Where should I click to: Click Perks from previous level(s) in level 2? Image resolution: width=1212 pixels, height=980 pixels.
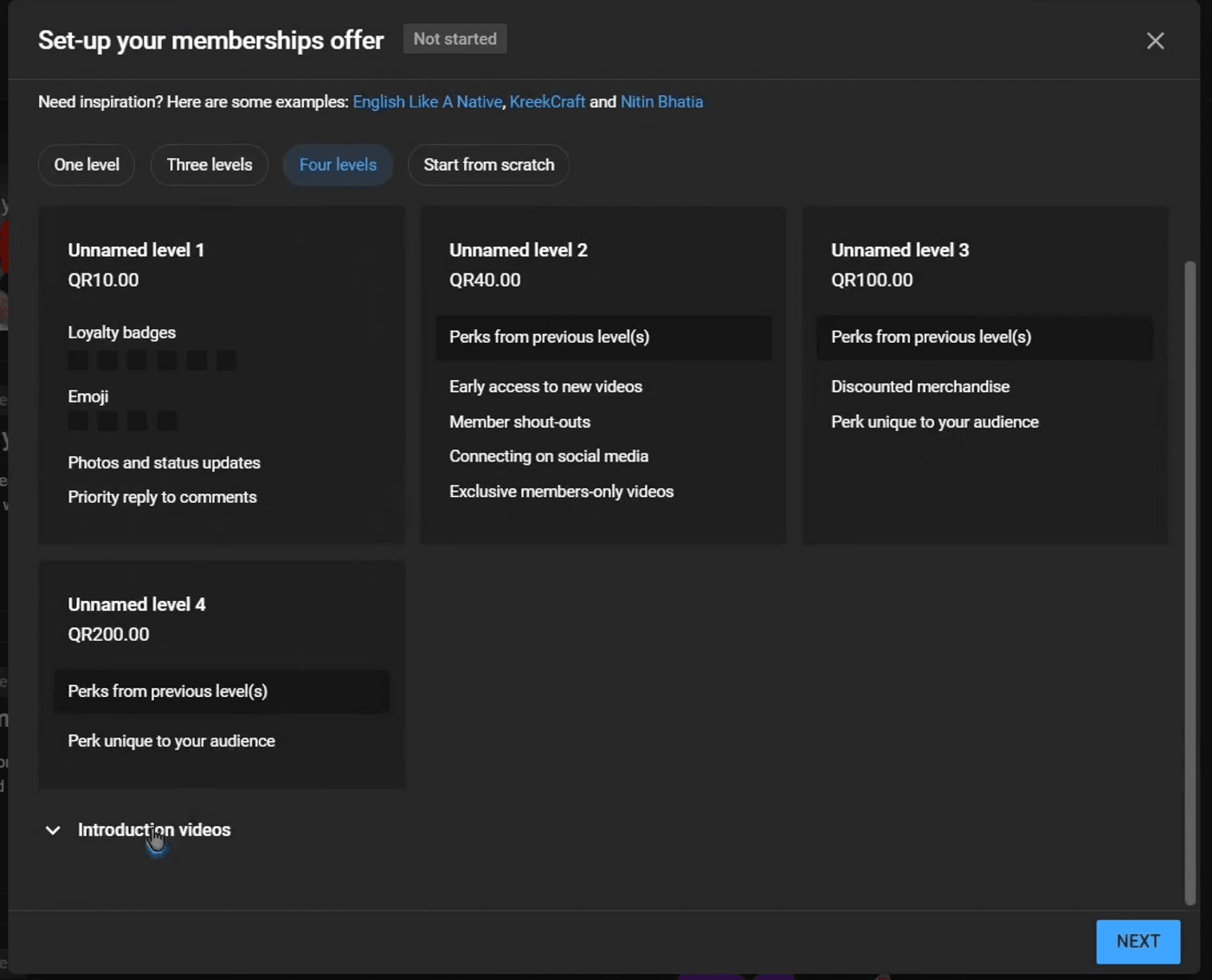click(x=549, y=337)
